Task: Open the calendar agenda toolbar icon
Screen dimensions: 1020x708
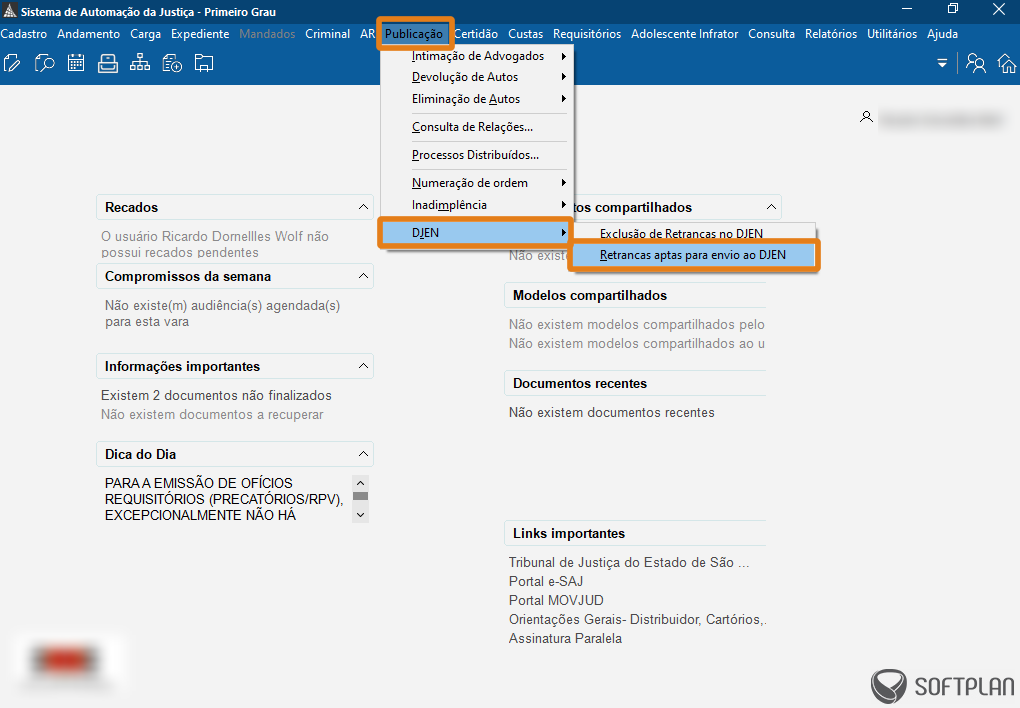Action: (x=76, y=63)
